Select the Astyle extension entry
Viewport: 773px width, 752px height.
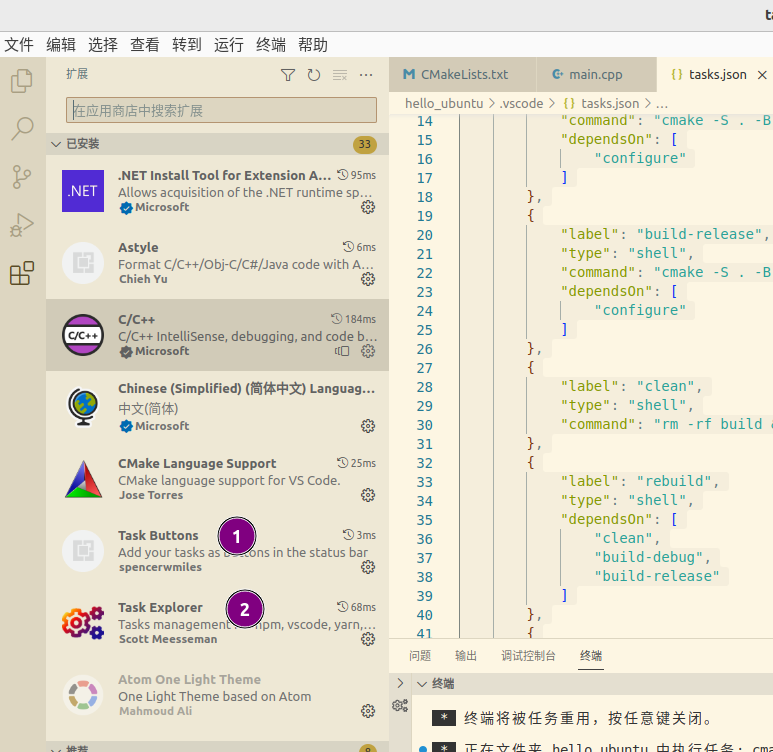[217, 263]
